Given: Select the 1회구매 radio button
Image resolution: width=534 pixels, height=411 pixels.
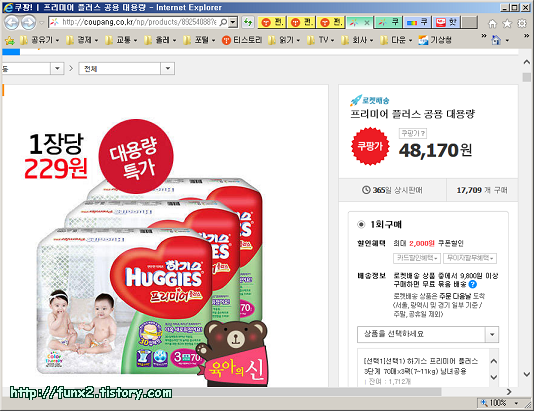Looking at the screenshot, I should click(x=361, y=224).
